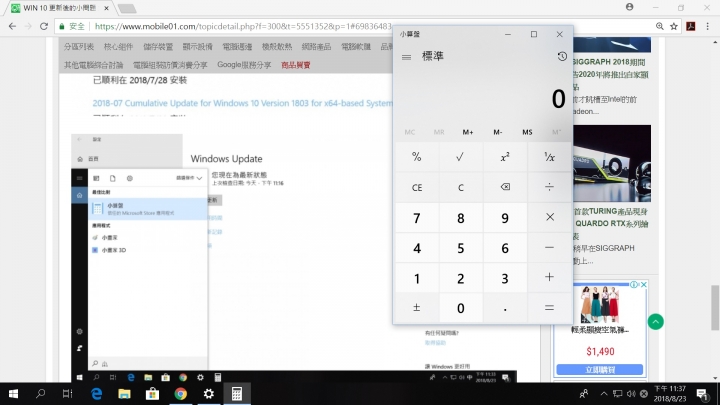The height and width of the screenshot is (405, 720).
Task: Open File Explorer from taskbar
Action: point(124,394)
